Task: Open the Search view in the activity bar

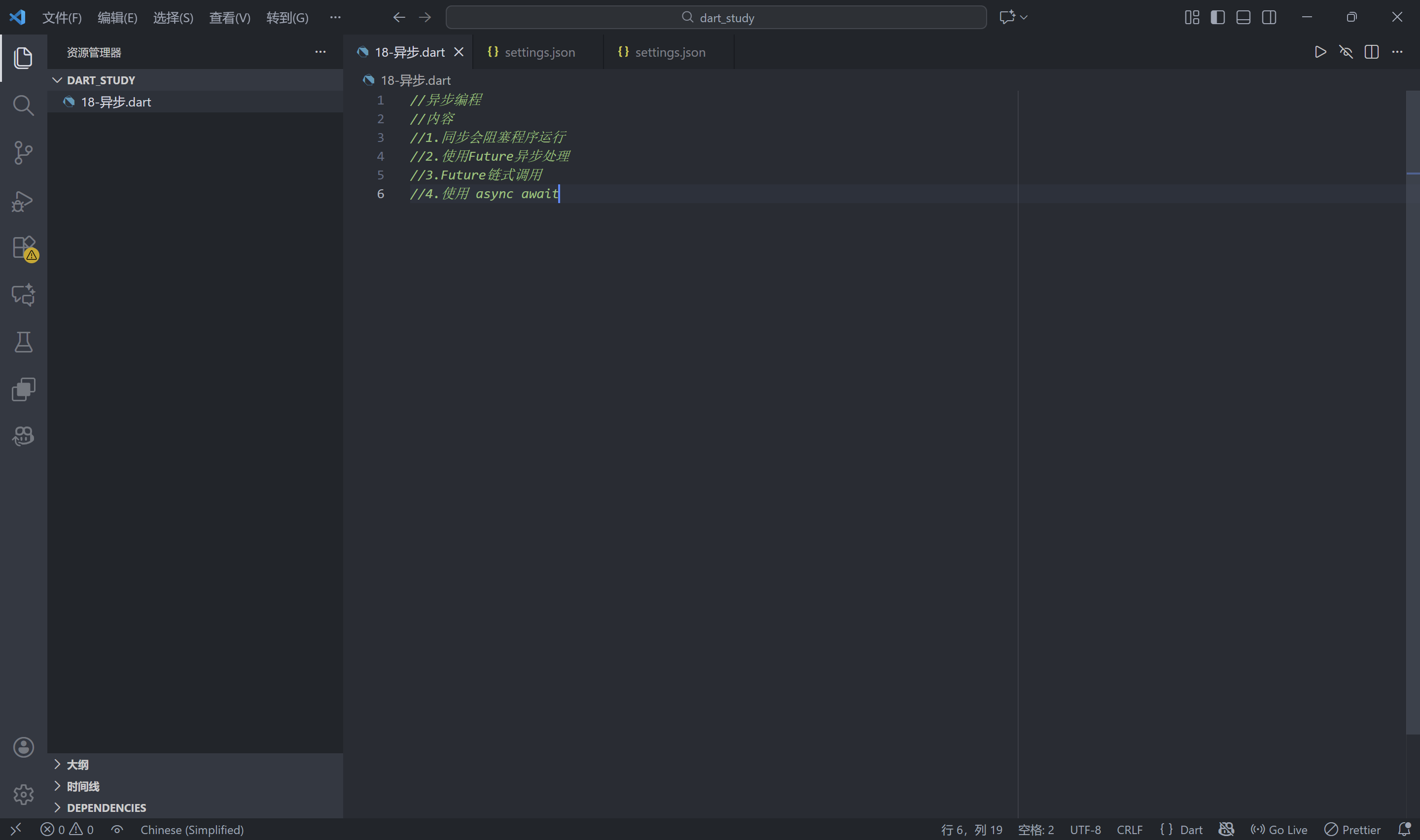Action: coord(23,105)
